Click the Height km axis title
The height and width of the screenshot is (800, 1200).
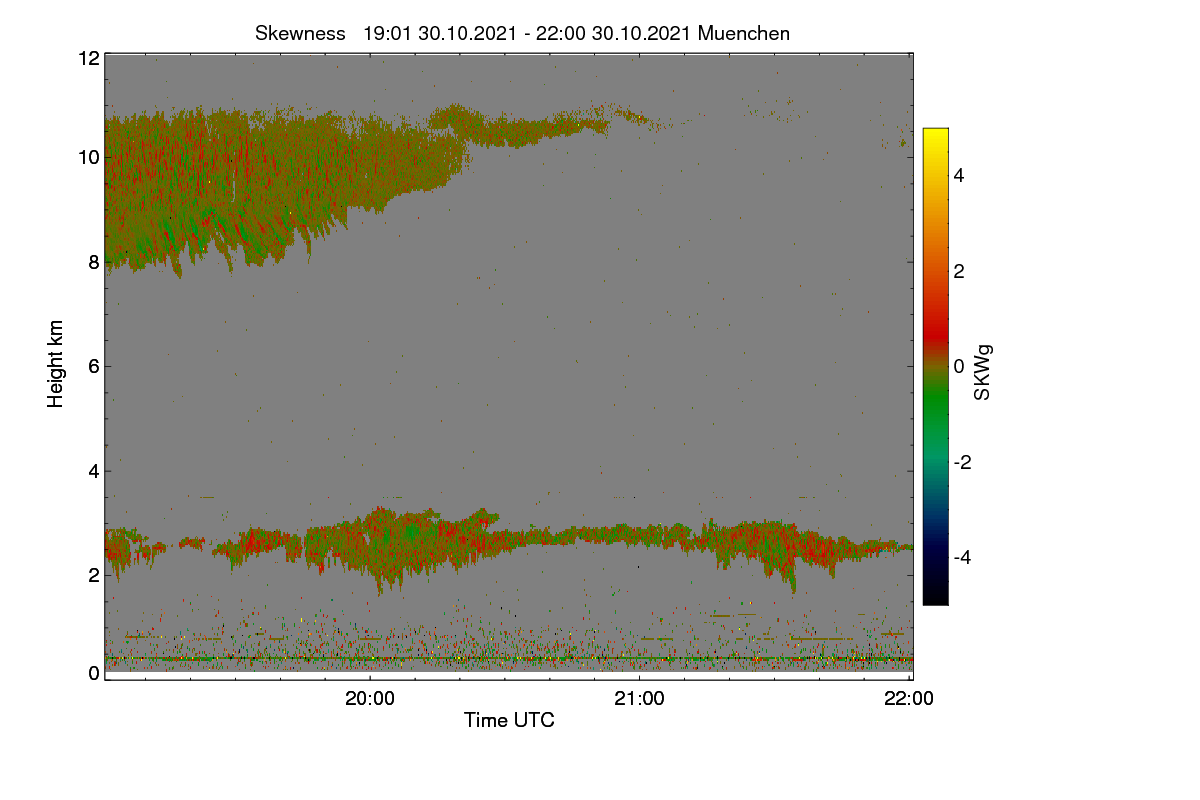point(56,363)
